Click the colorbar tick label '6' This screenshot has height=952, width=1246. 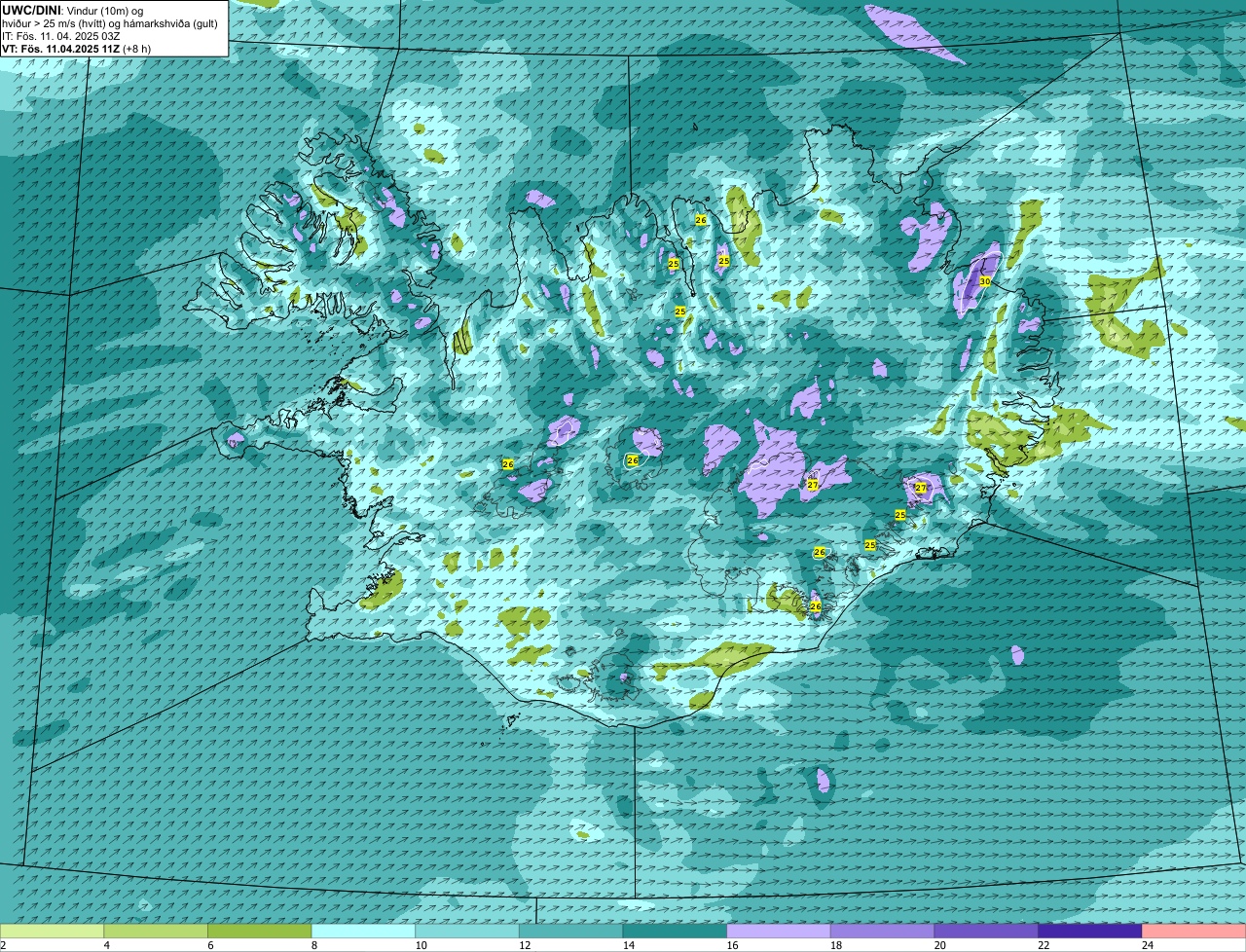click(x=210, y=945)
